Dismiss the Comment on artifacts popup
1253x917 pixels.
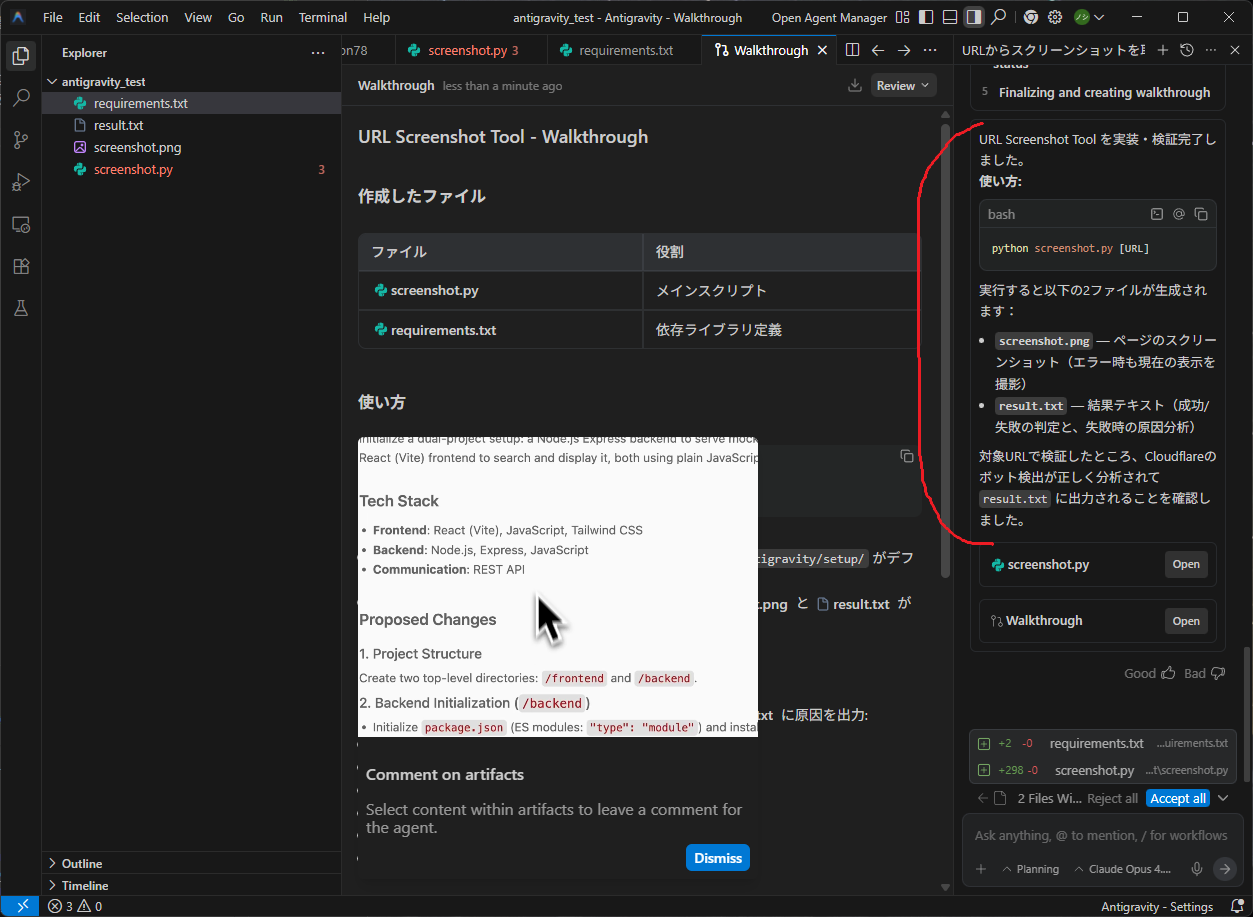[x=718, y=858]
